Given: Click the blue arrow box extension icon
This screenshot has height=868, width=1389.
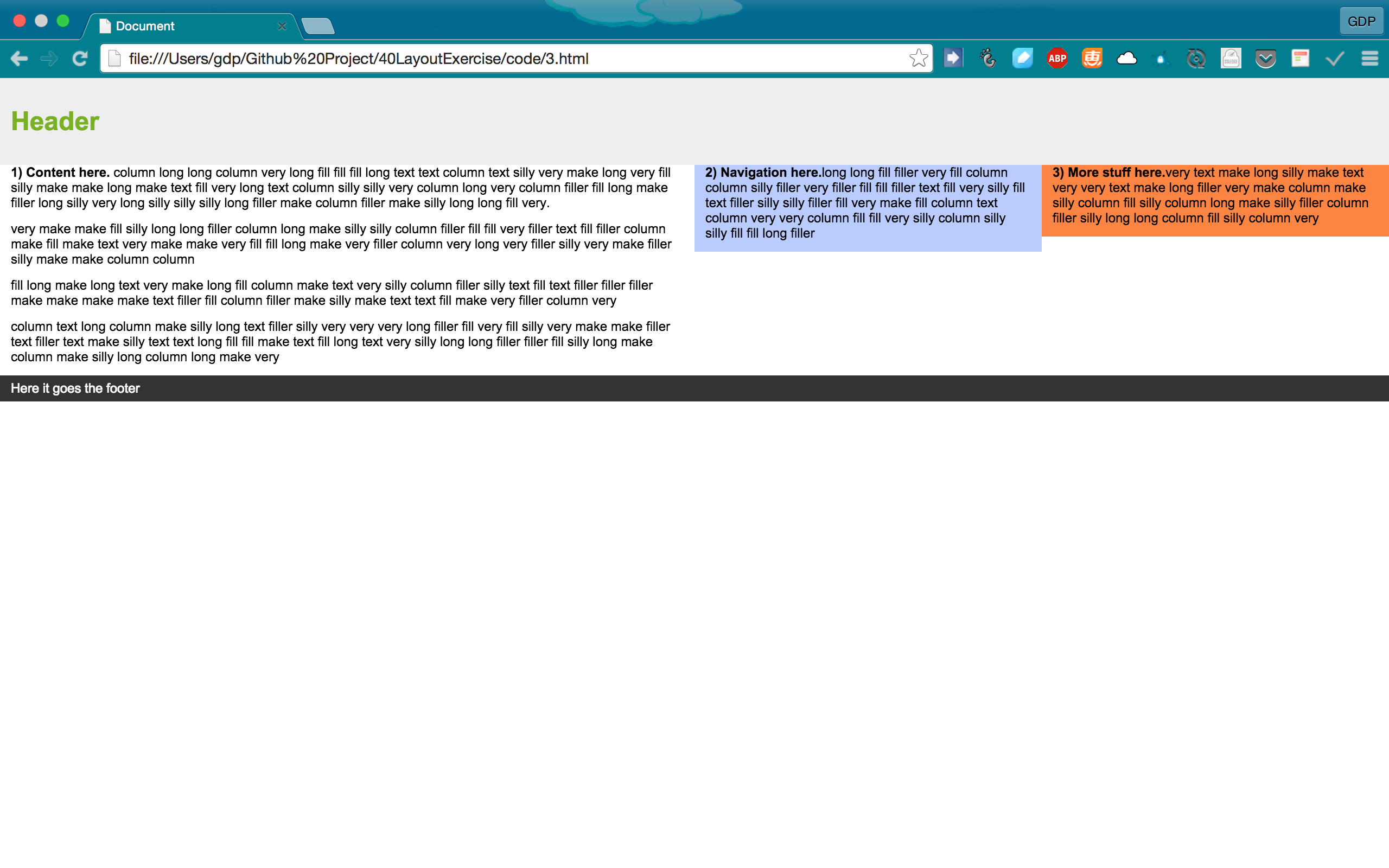Looking at the screenshot, I should 953,59.
